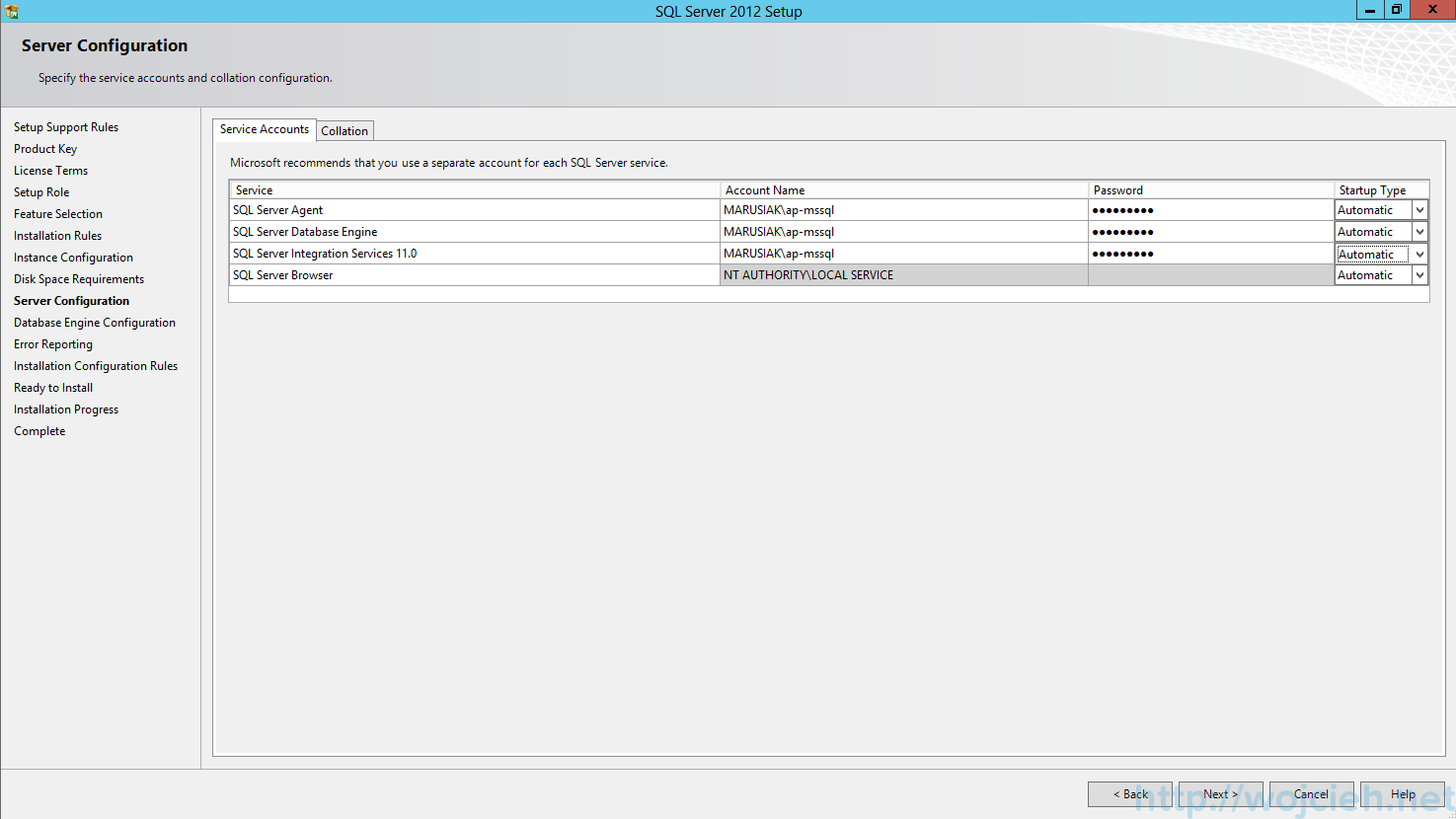Image resolution: width=1456 pixels, height=819 pixels.
Task: Open Startup Type dropdown for Database Engine
Action: tap(1419, 232)
